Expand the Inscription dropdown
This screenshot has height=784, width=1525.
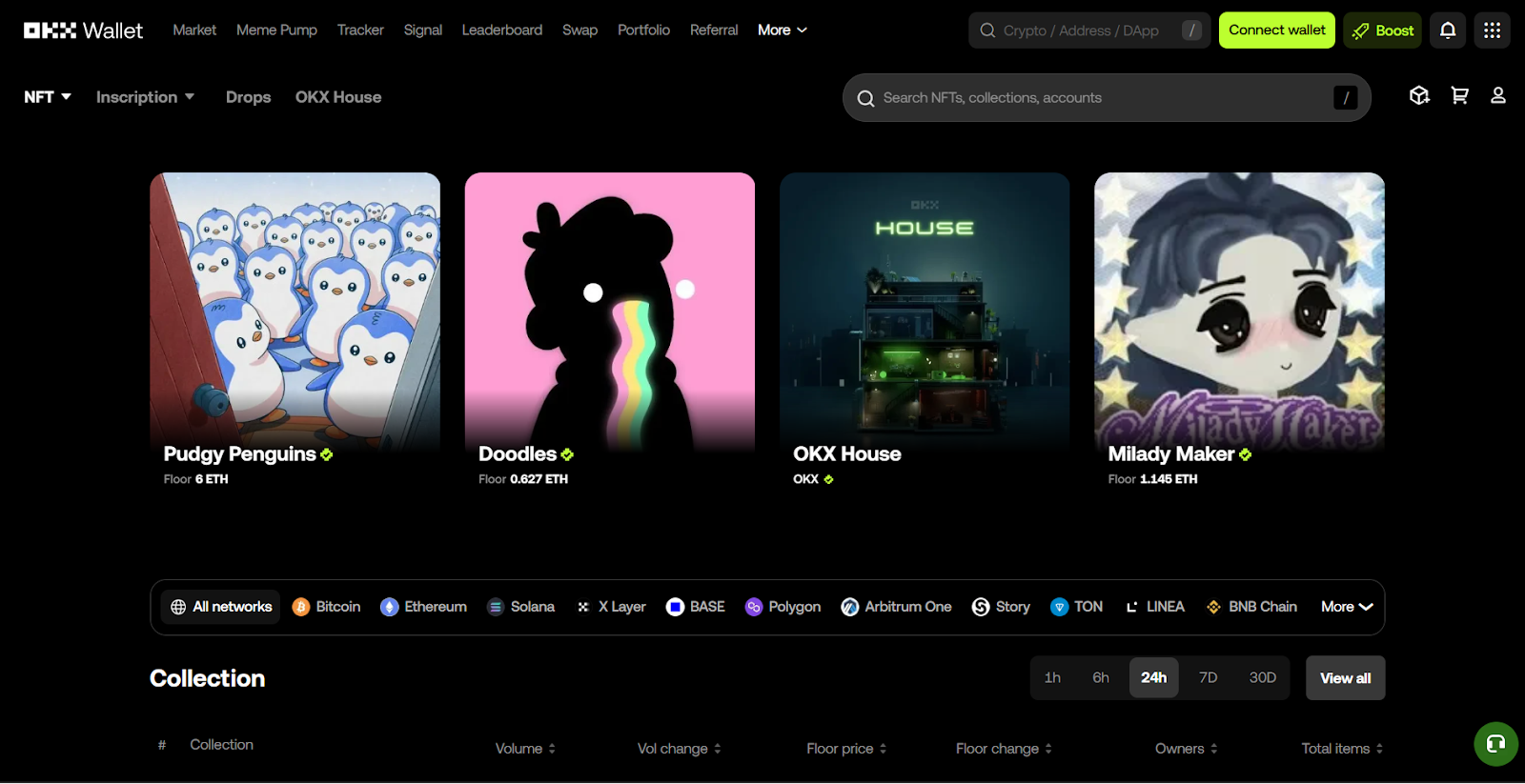145,97
